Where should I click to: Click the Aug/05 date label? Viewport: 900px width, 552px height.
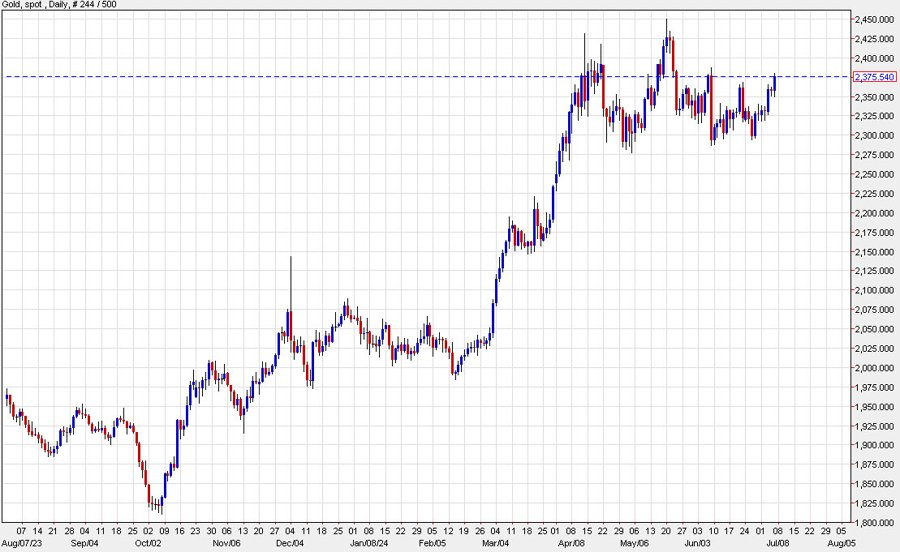click(x=841, y=543)
